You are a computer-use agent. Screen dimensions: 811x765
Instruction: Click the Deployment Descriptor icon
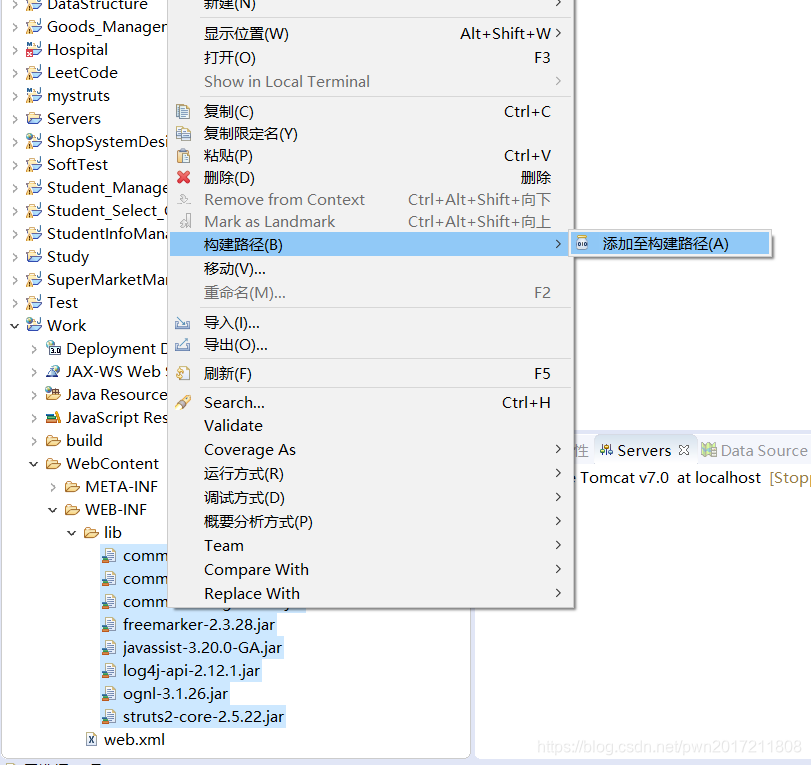(x=53, y=348)
